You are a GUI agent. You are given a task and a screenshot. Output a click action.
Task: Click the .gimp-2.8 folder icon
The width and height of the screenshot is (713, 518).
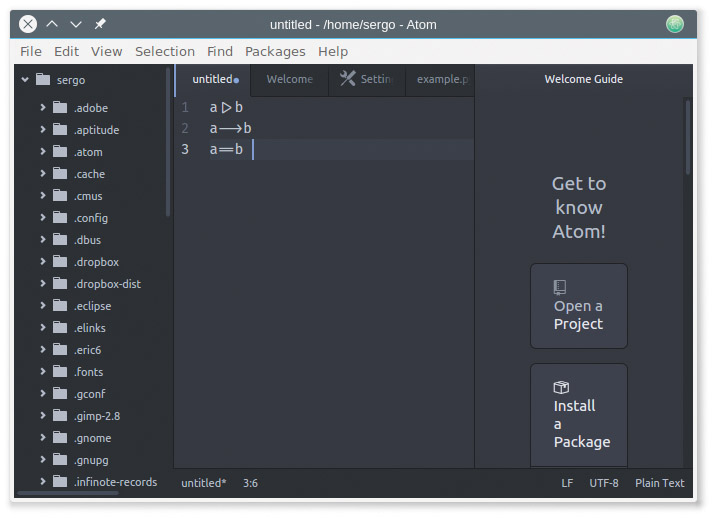60,415
